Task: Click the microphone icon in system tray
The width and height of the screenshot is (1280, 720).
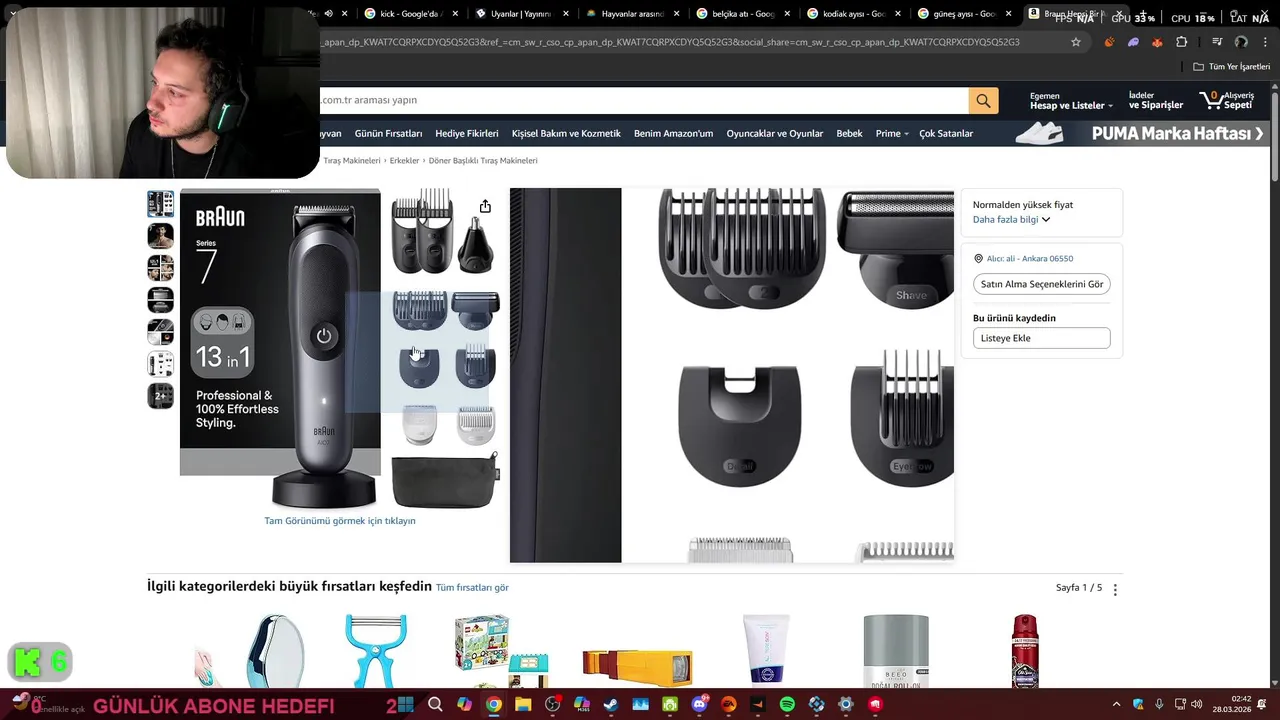Action: [x=1159, y=705]
